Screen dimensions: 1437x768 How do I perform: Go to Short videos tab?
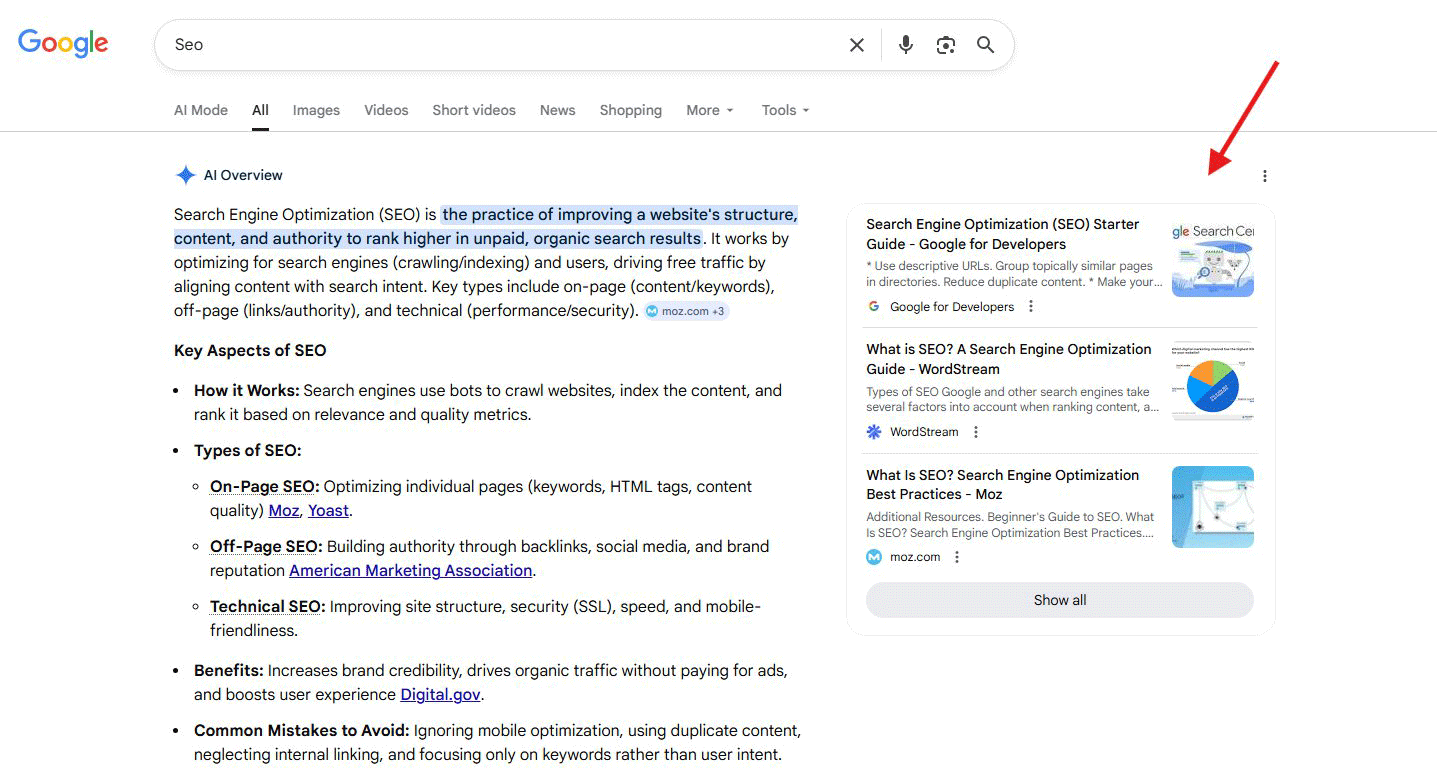tap(474, 110)
